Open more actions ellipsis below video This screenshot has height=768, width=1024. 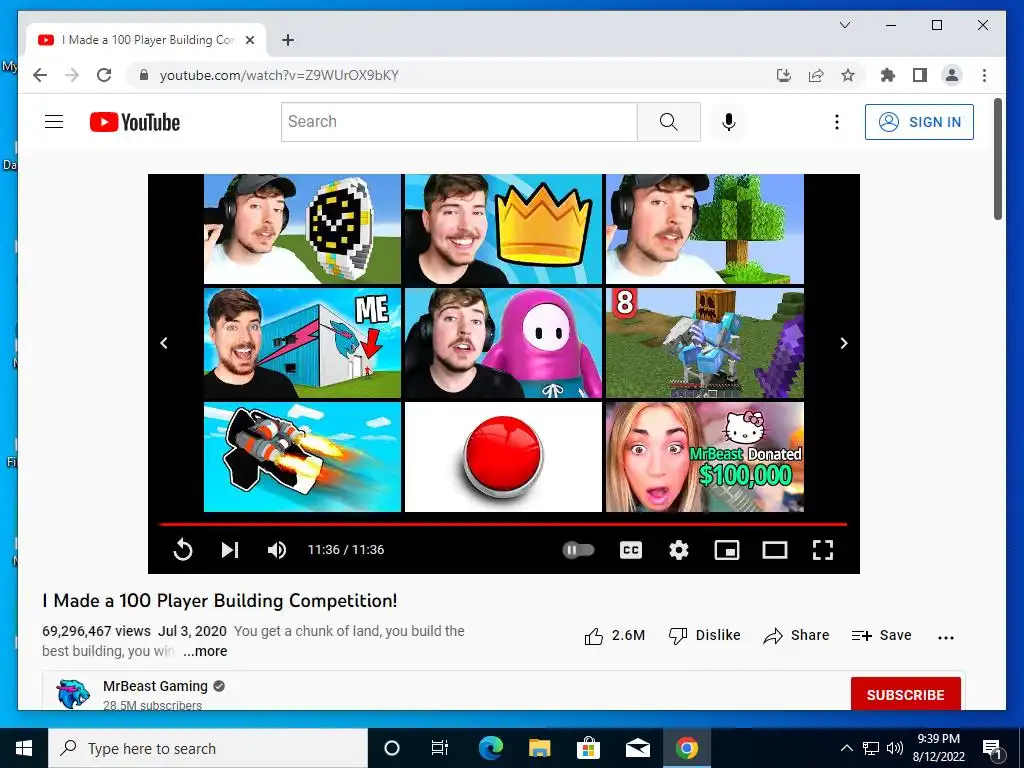pos(946,637)
